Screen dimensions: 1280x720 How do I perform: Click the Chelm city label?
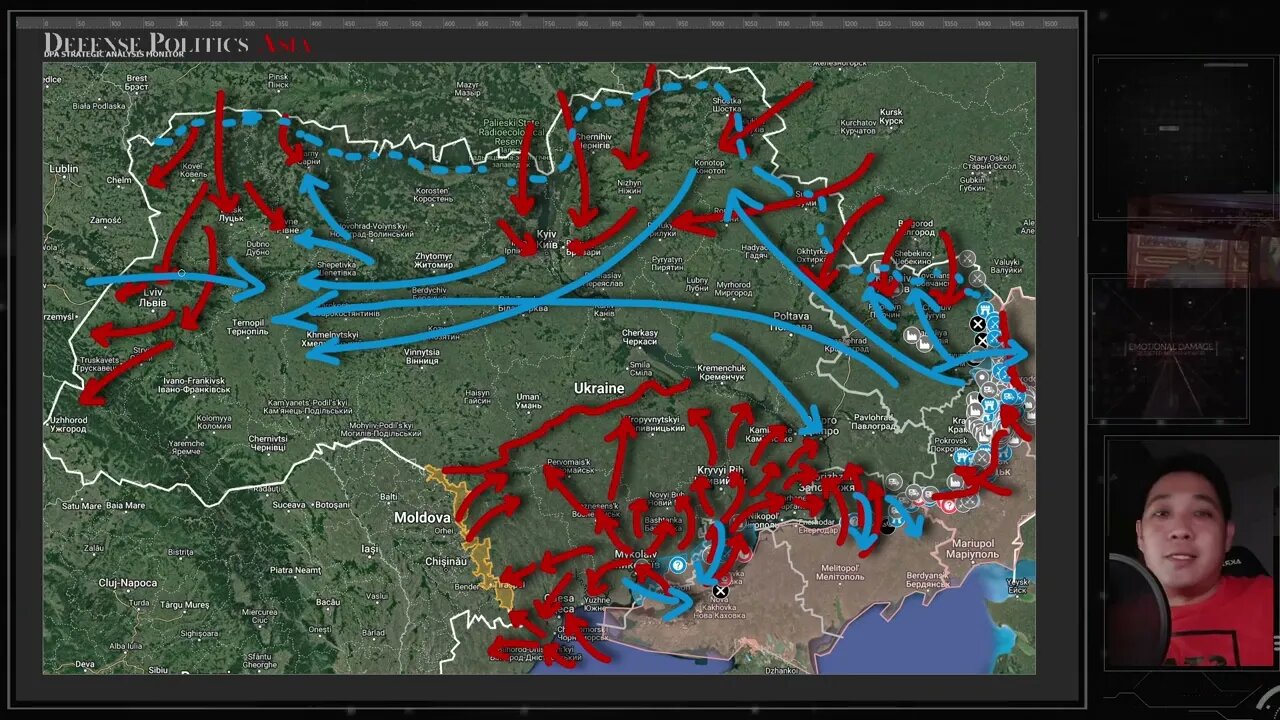click(120, 180)
